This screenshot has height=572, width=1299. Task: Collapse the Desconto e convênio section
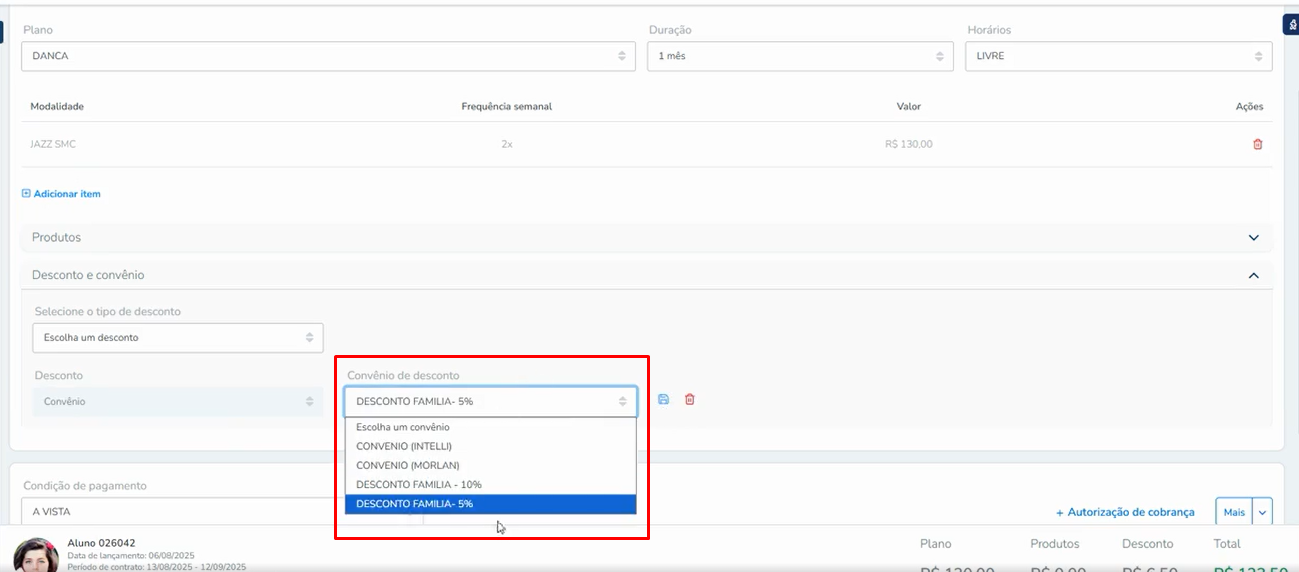point(1253,275)
